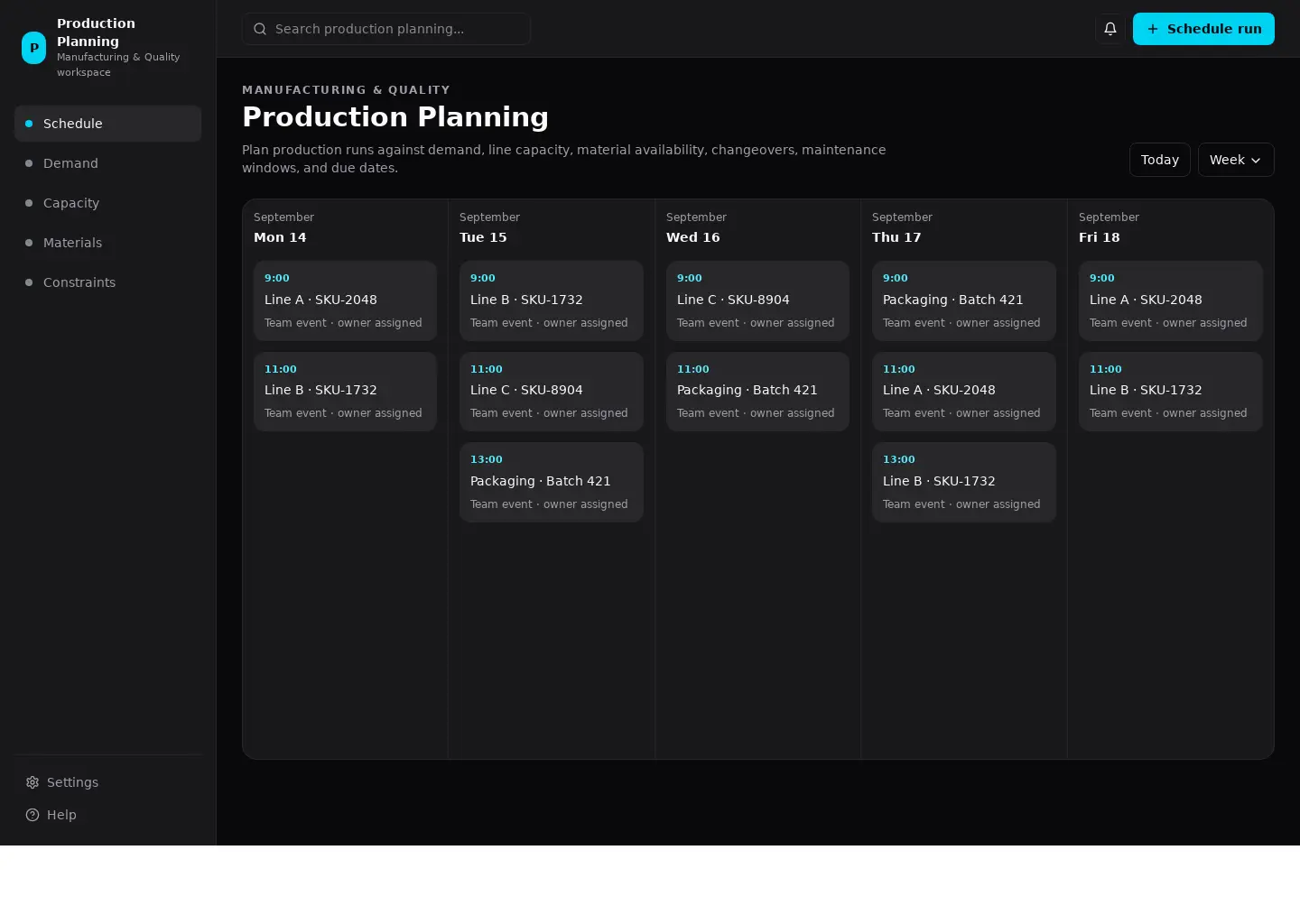Navigate to Constraints

[x=107, y=282]
